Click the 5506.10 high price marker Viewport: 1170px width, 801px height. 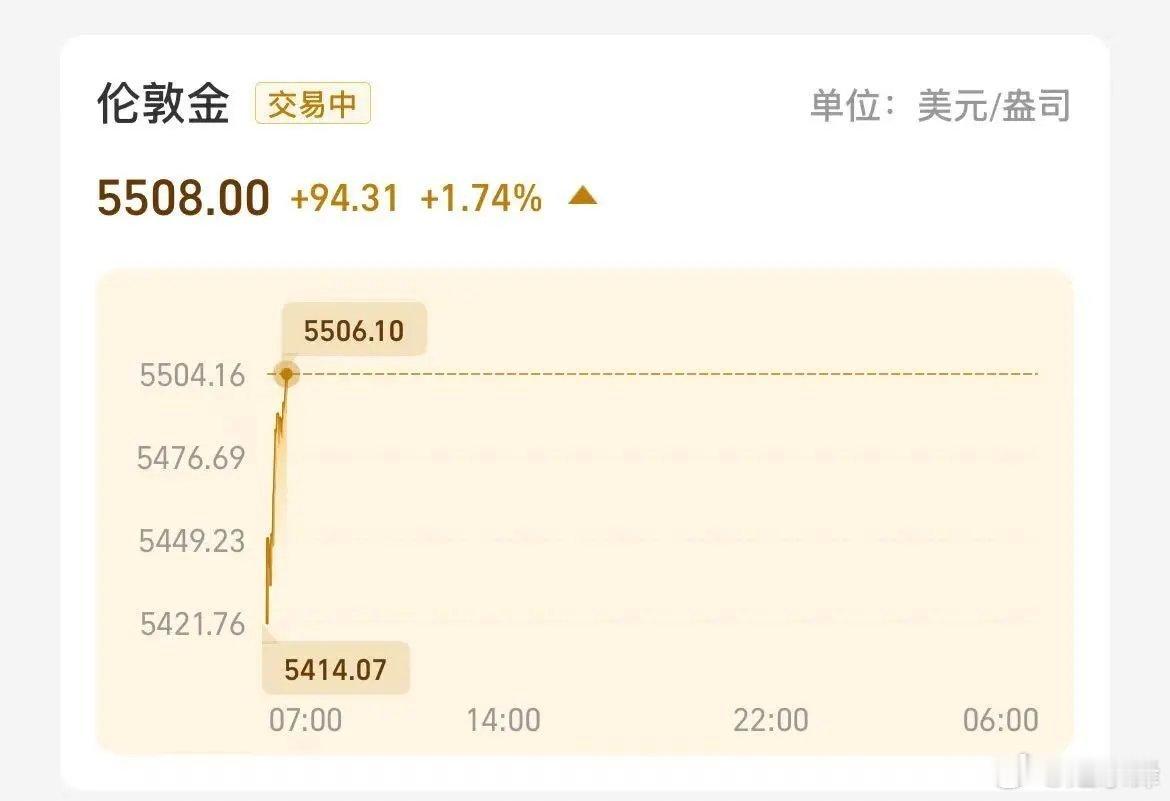(x=353, y=329)
